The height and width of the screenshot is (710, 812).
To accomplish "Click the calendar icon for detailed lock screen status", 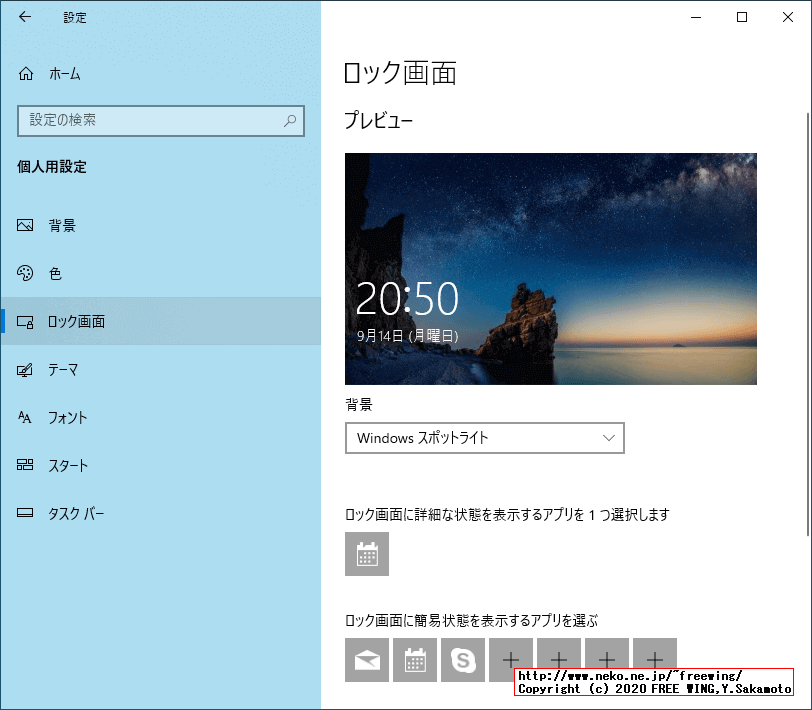I will pos(367,554).
